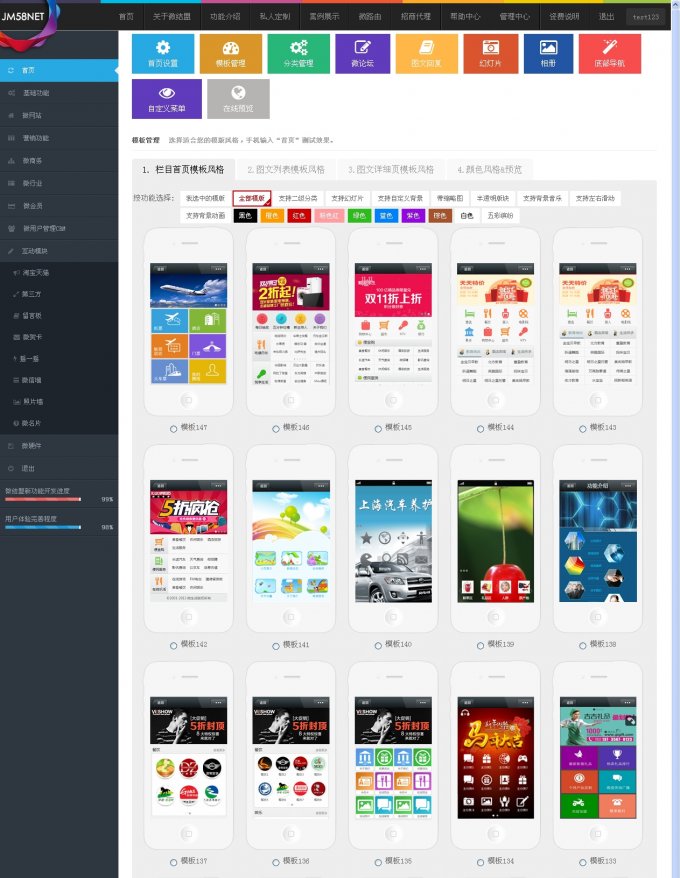This screenshot has height=878, width=680.
Task: Select the 模板138 radio button
Action: coord(583,646)
